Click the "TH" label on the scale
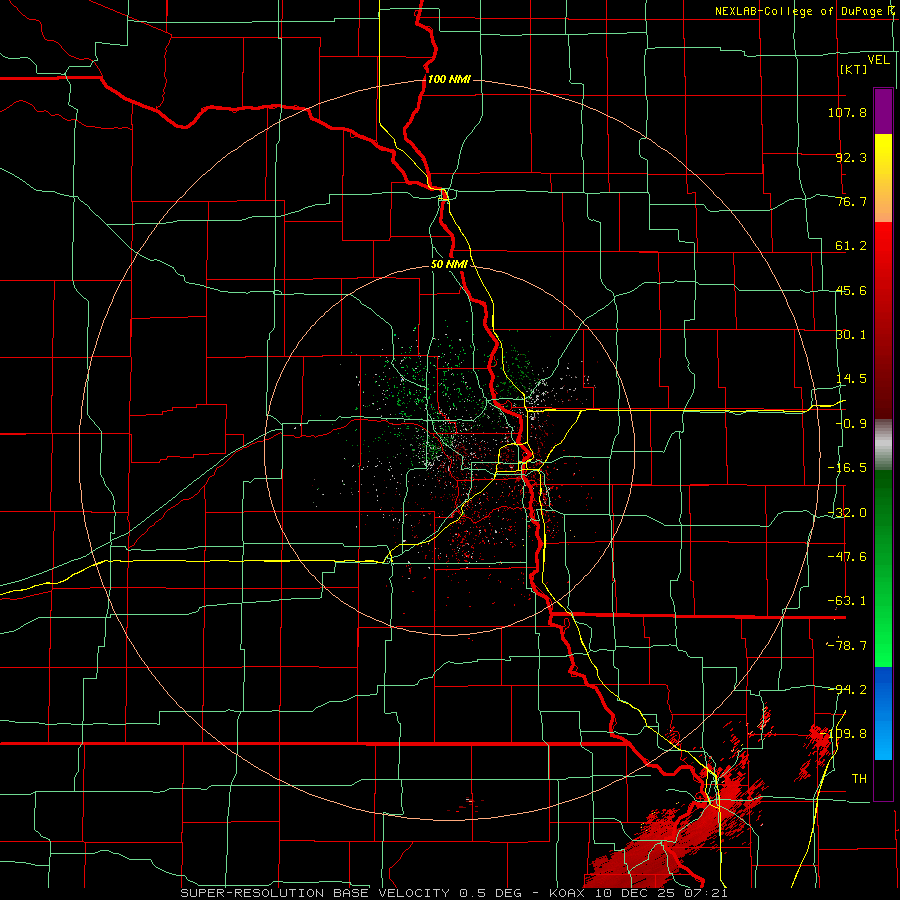 (859, 779)
